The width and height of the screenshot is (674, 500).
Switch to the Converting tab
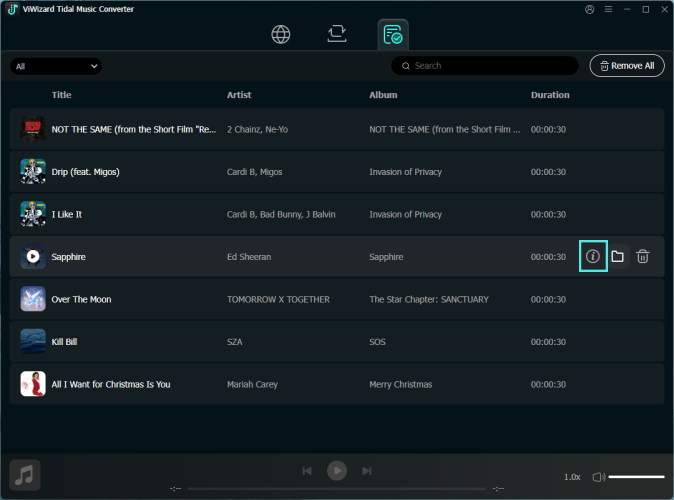click(337, 34)
